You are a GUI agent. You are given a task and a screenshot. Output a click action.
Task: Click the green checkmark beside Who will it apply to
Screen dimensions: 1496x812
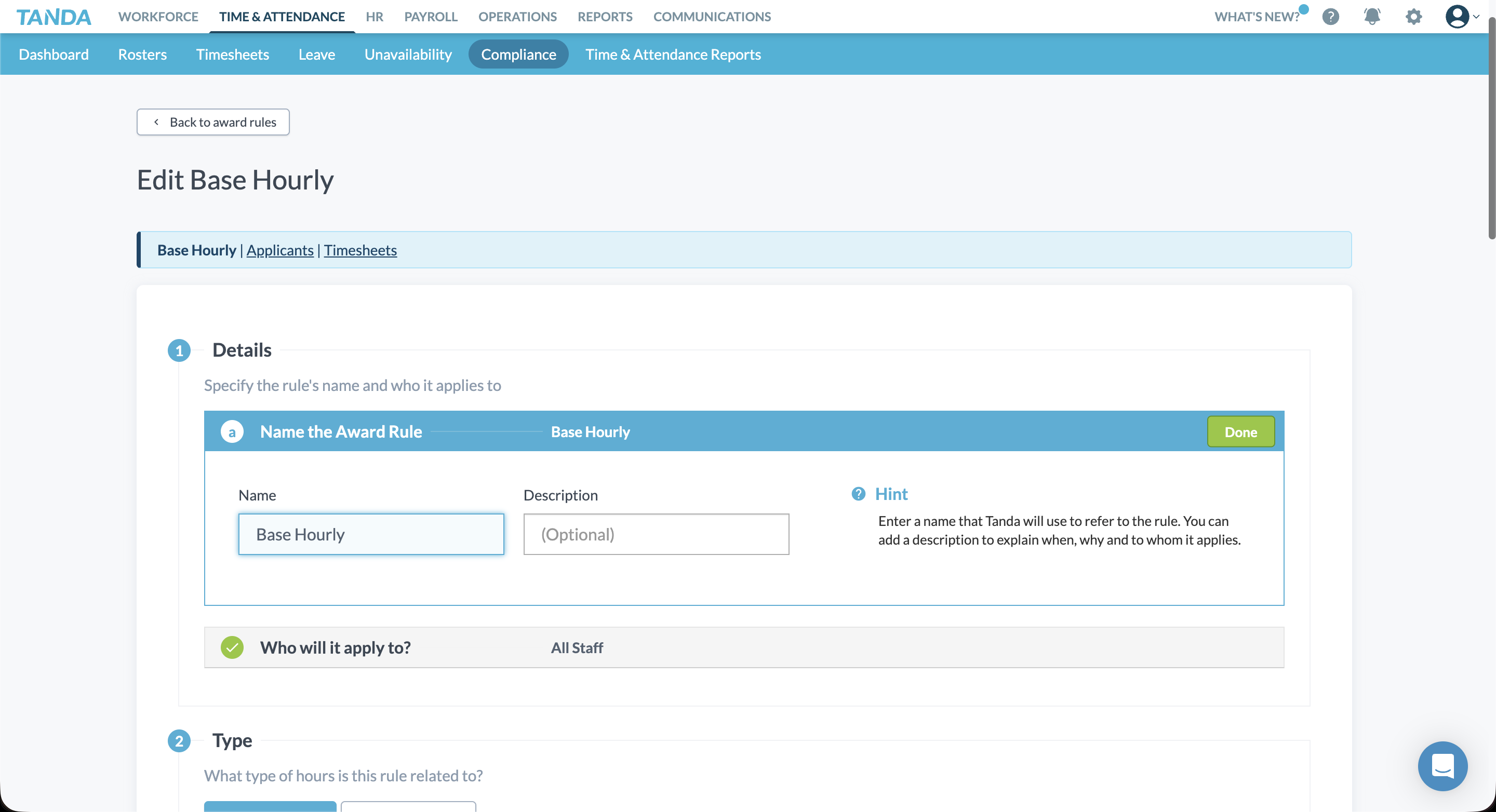(232, 647)
